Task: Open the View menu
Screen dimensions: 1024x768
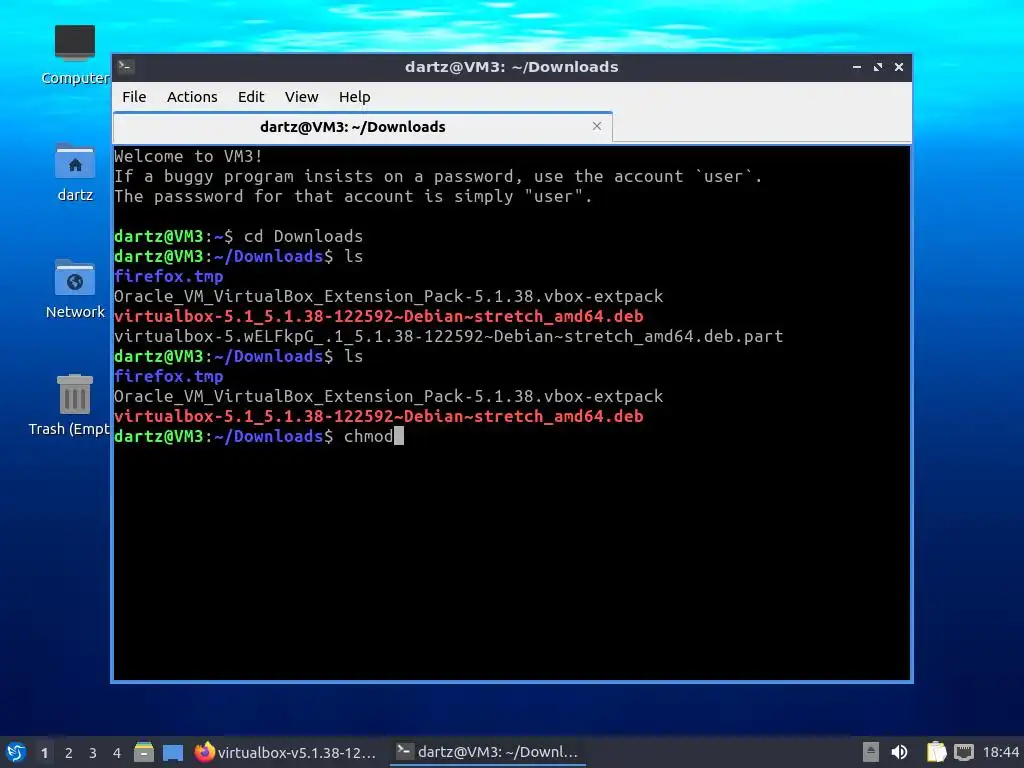Action: coord(301,97)
